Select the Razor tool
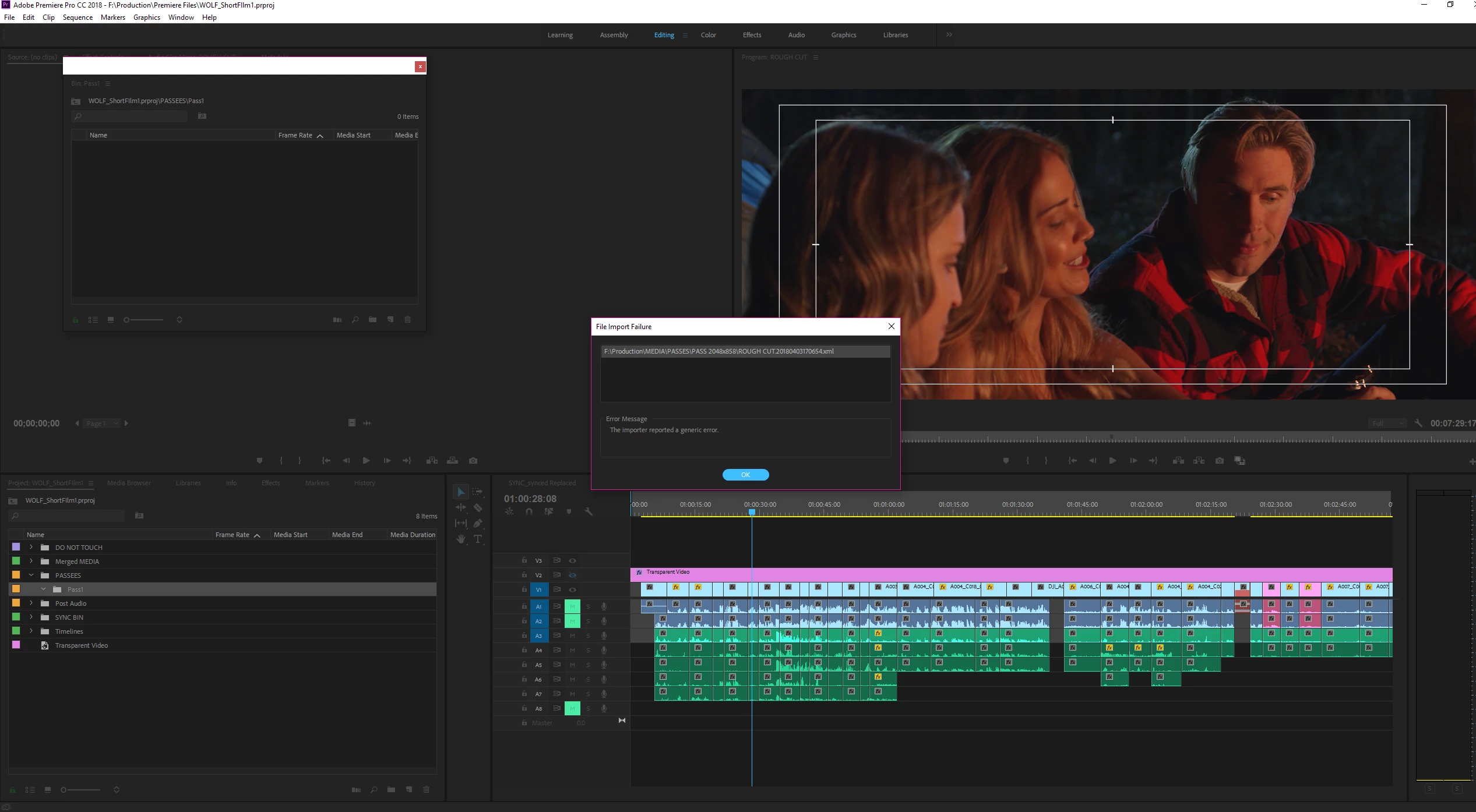Screen dimensions: 1476x812 coord(478,508)
